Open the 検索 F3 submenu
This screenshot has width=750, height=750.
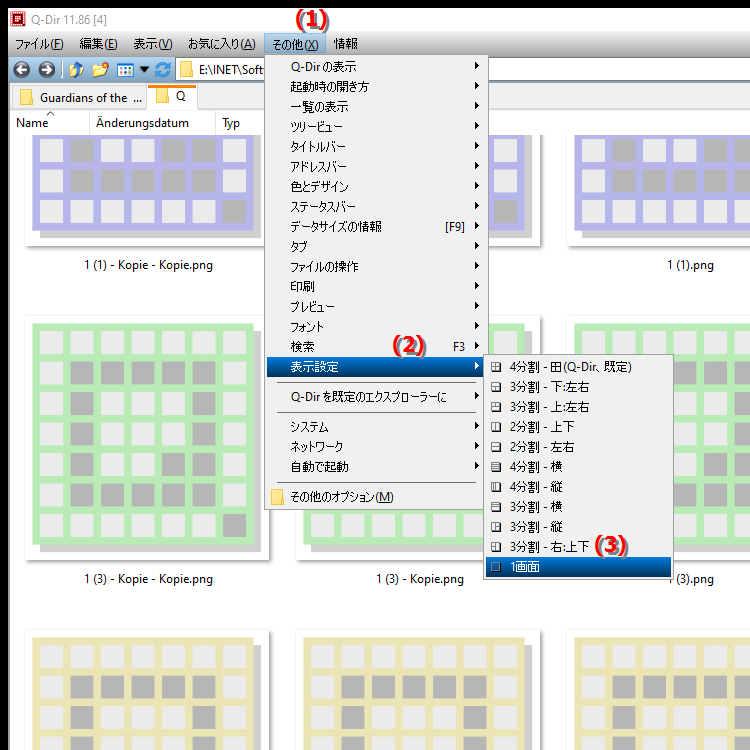(376, 347)
